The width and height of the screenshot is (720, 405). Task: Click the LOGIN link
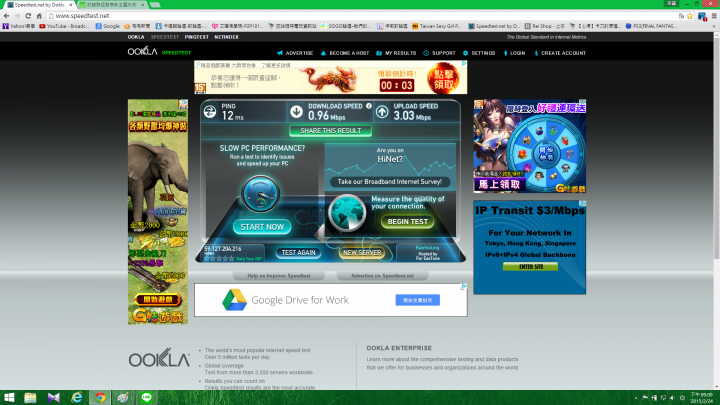(x=515, y=53)
